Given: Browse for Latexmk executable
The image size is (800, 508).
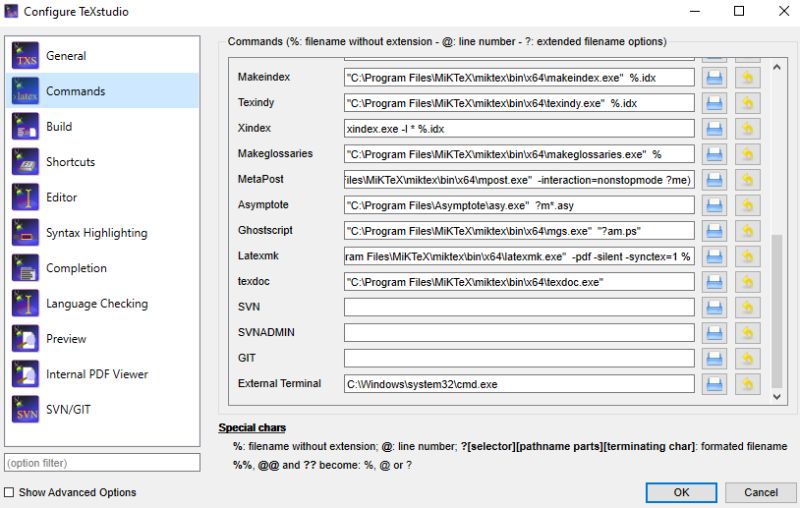Looking at the screenshot, I should [714, 256].
